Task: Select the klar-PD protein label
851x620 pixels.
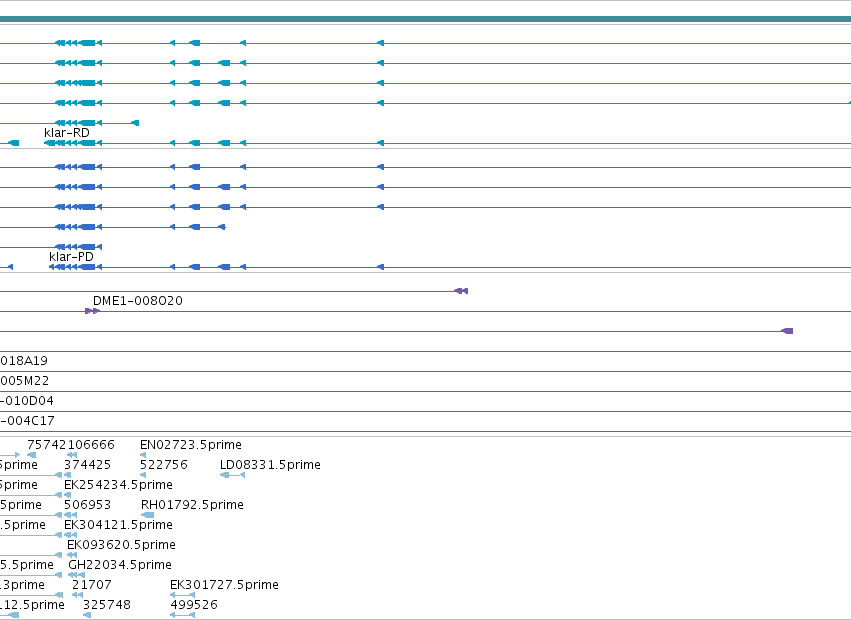Action: [x=71, y=256]
